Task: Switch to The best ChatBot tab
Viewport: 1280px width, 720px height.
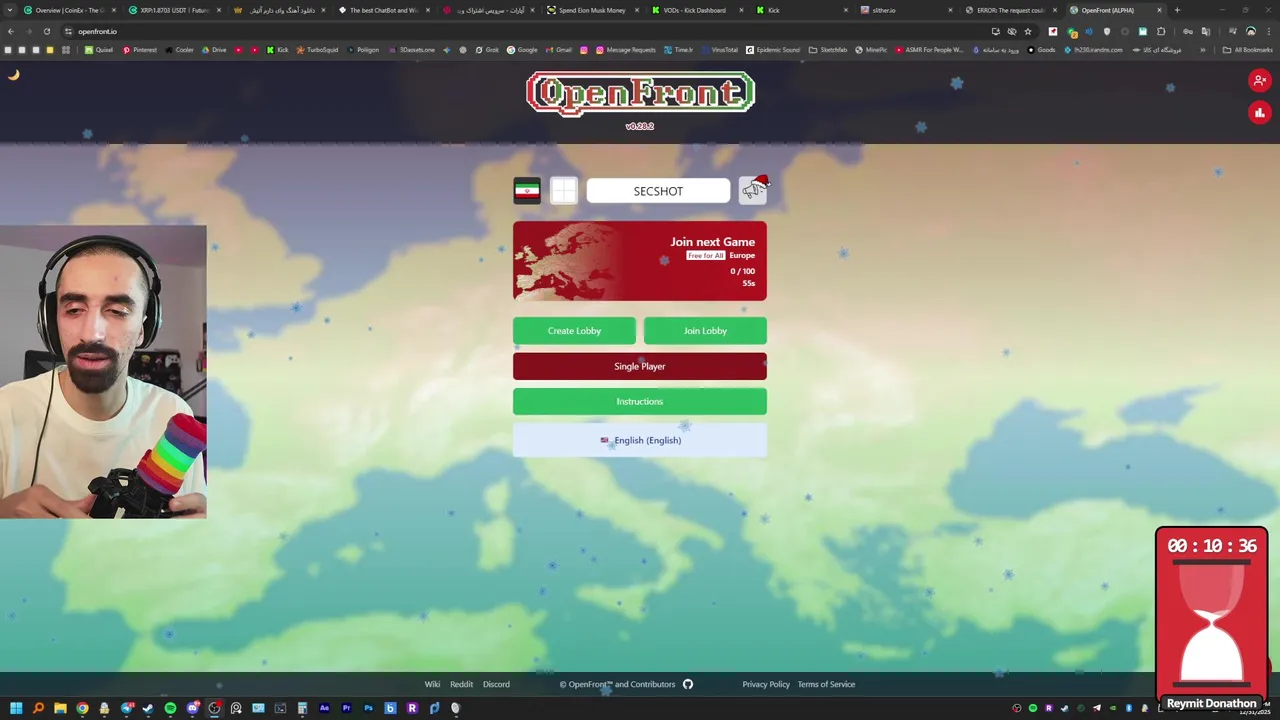Action: [x=383, y=10]
